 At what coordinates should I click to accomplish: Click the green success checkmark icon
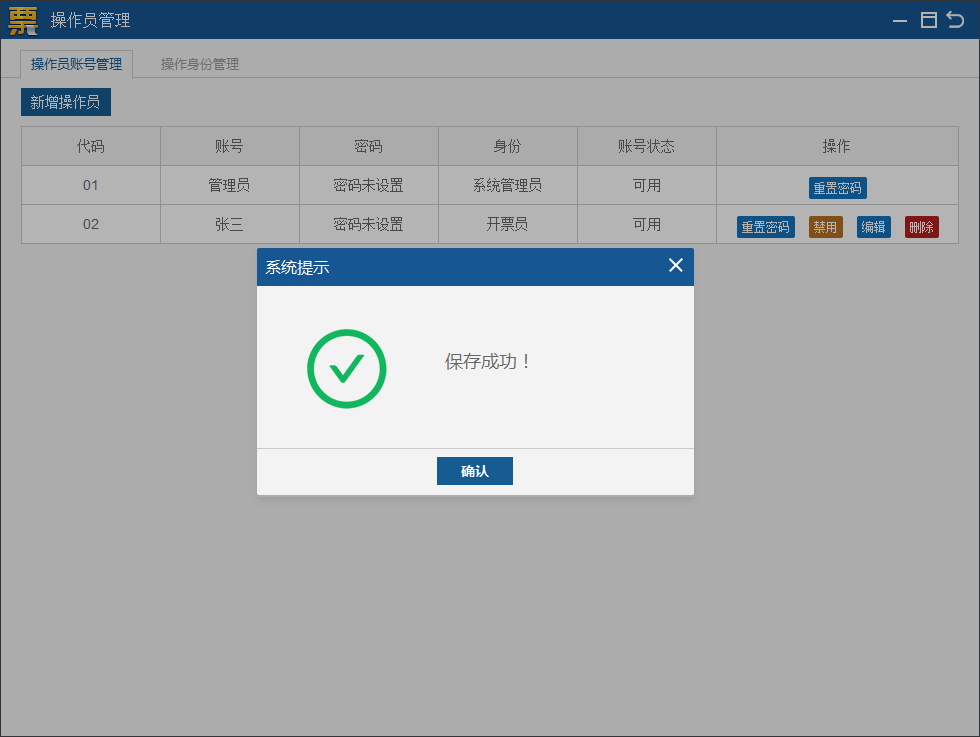pos(347,369)
